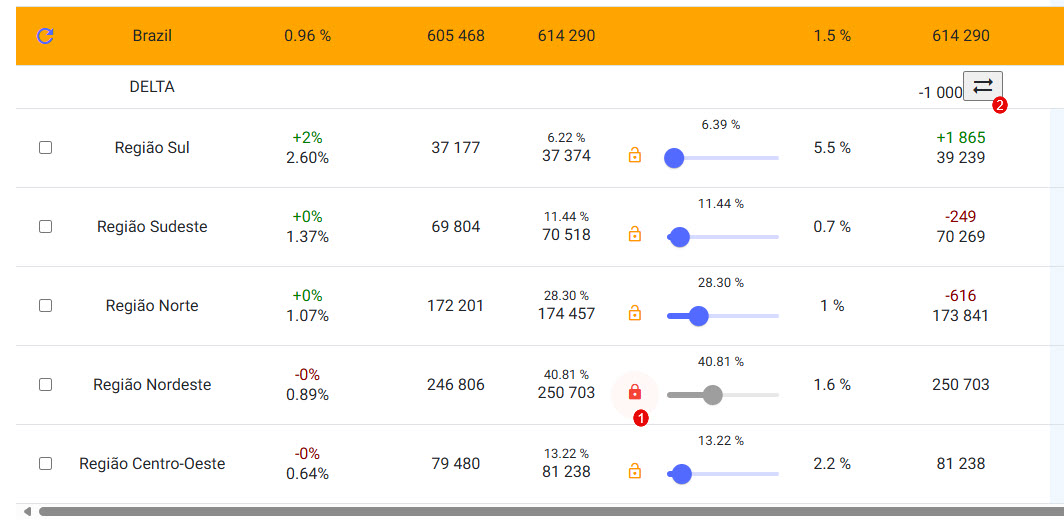Click the left arrow of the horizontal scrollbar
Image resolution: width=1064 pixels, height=520 pixels.
(27, 511)
